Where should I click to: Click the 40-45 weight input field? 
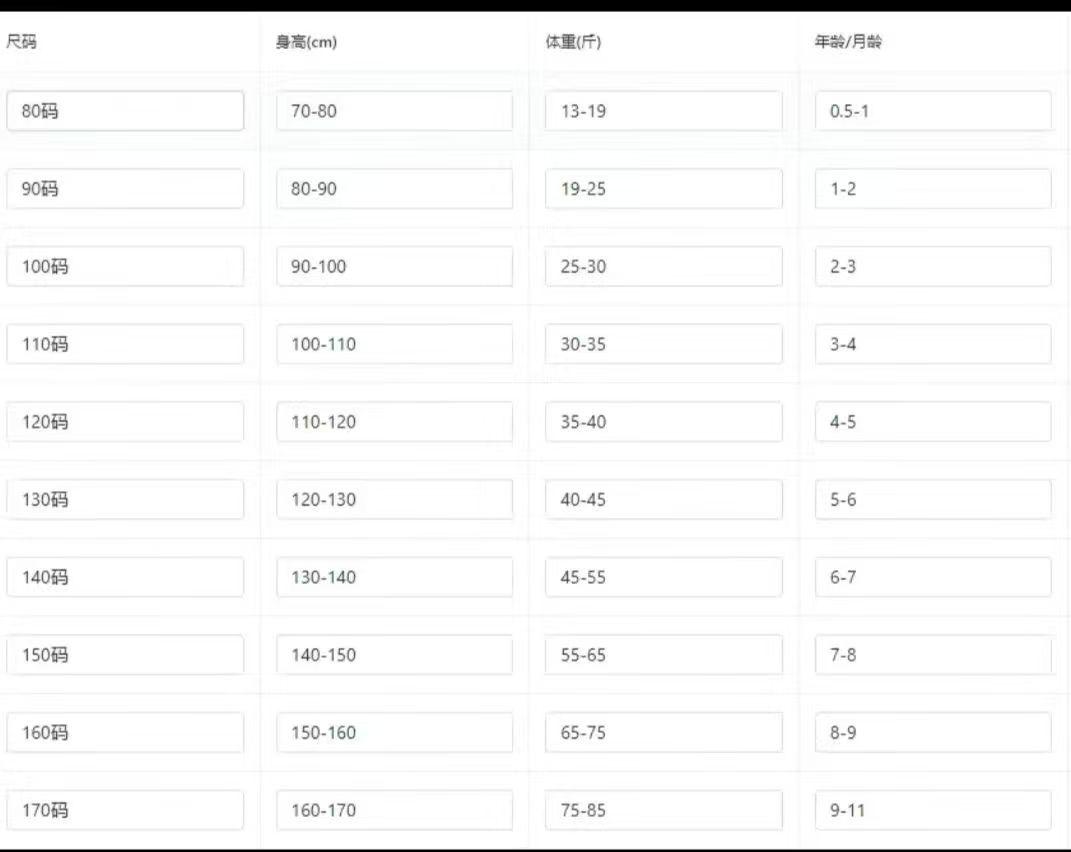pyautogui.click(x=663, y=500)
